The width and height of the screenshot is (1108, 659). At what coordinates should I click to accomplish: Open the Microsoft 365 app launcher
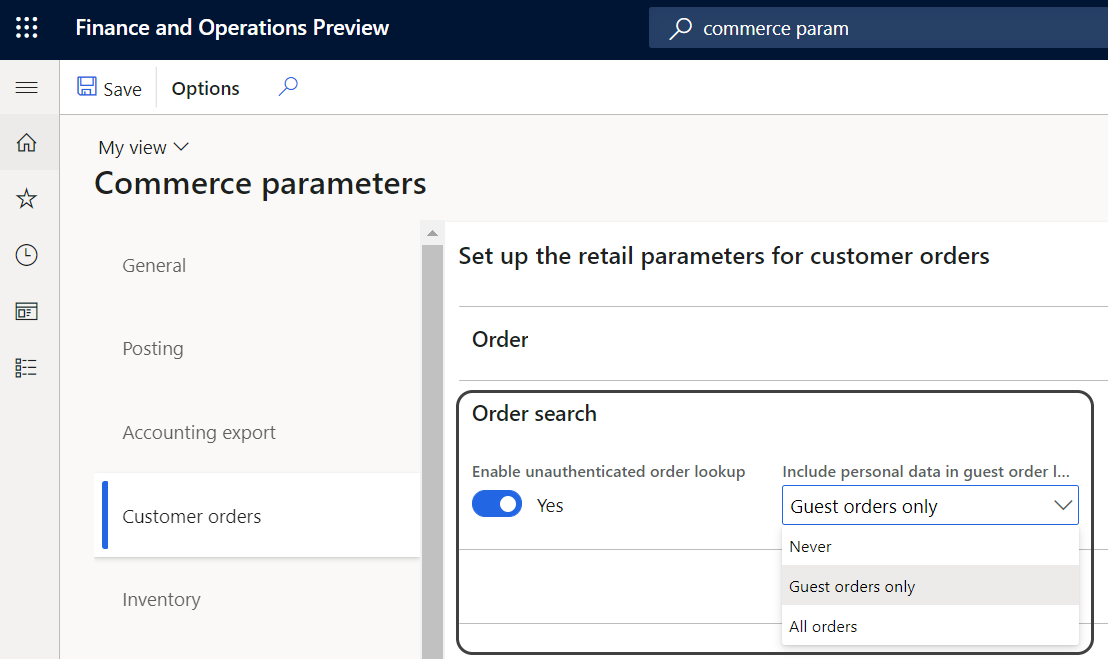[x=26, y=27]
